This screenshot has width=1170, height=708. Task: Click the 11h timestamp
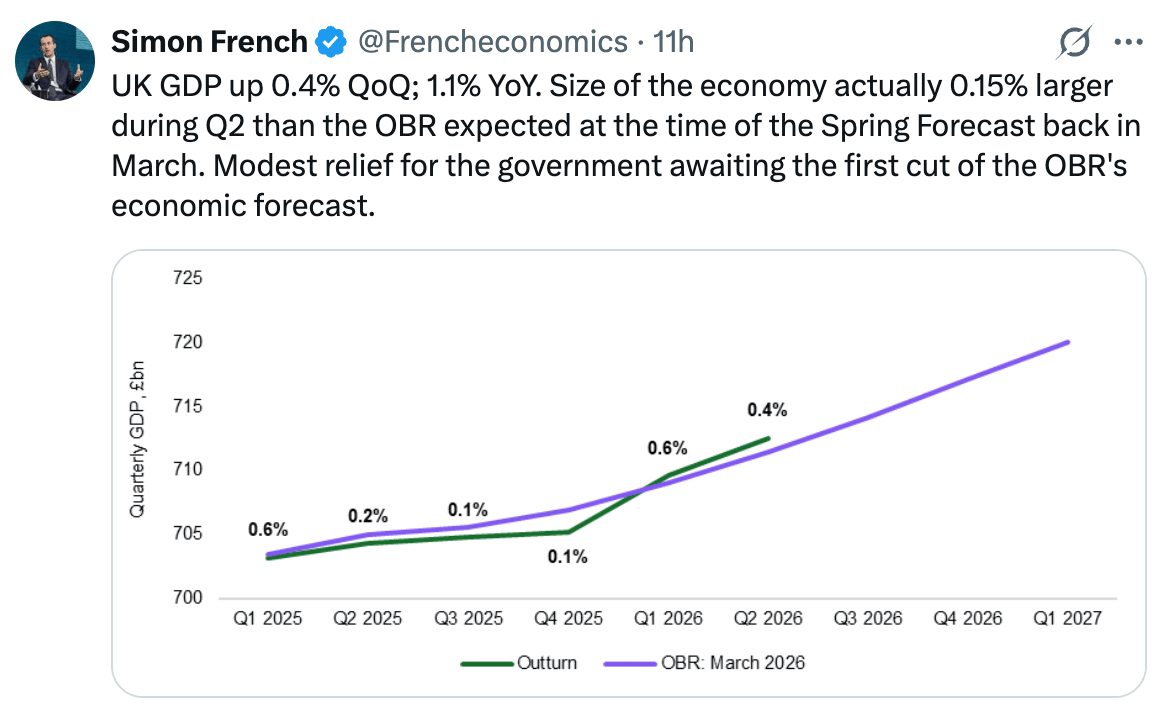(673, 42)
